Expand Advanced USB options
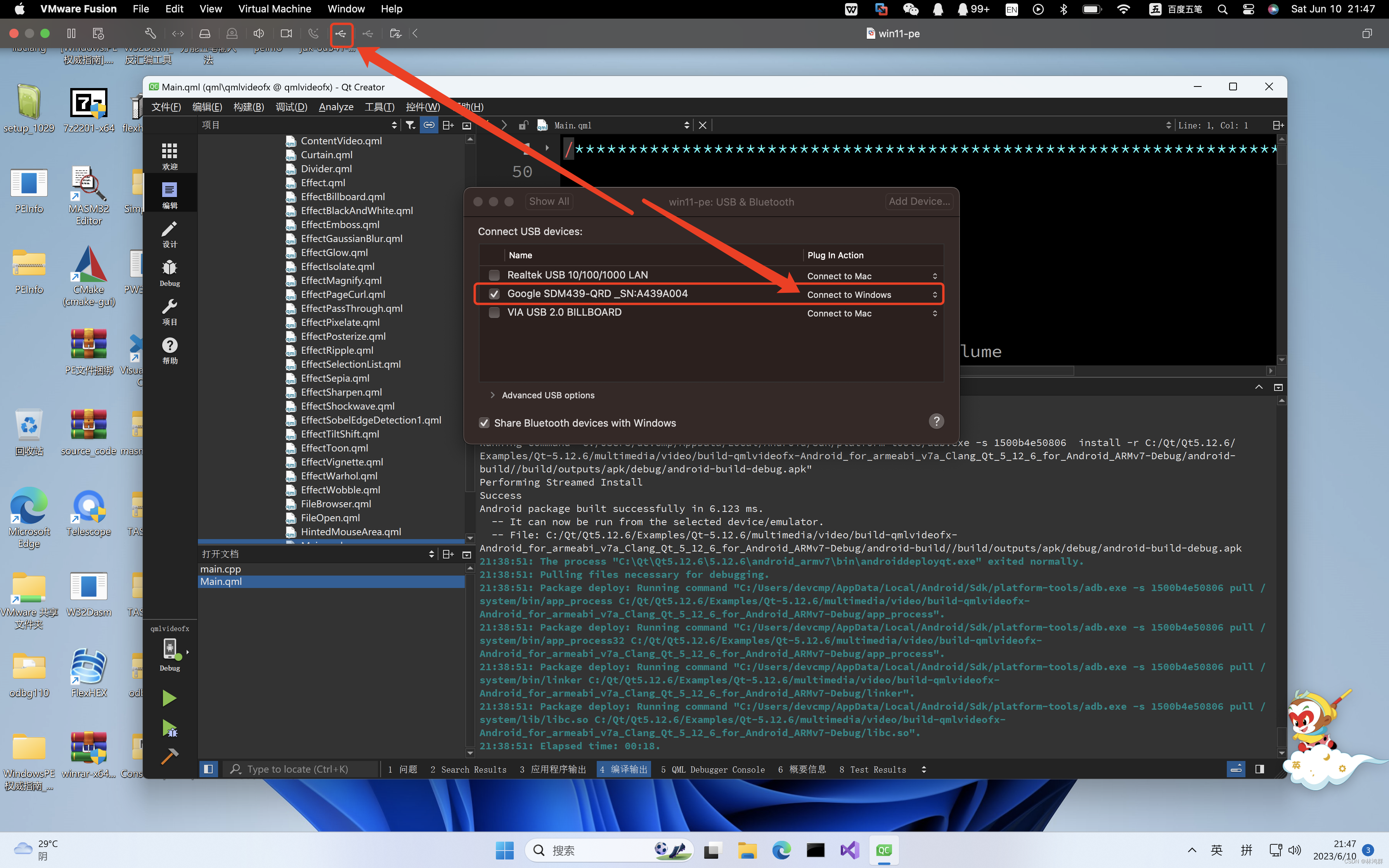1389x868 pixels. (492, 395)
